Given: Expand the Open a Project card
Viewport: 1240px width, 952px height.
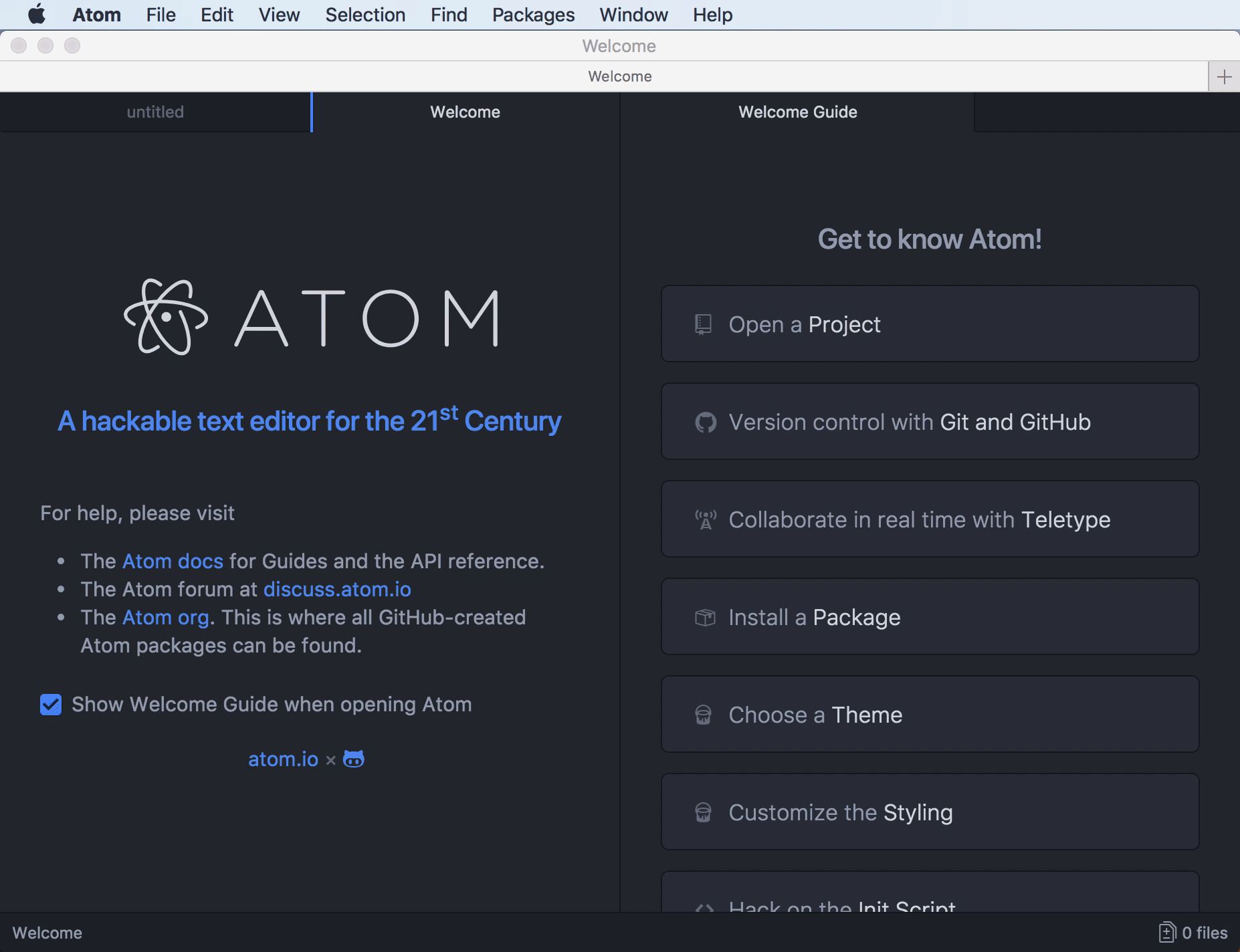Looking at the screenshot, I should click(x=930, y=324).
